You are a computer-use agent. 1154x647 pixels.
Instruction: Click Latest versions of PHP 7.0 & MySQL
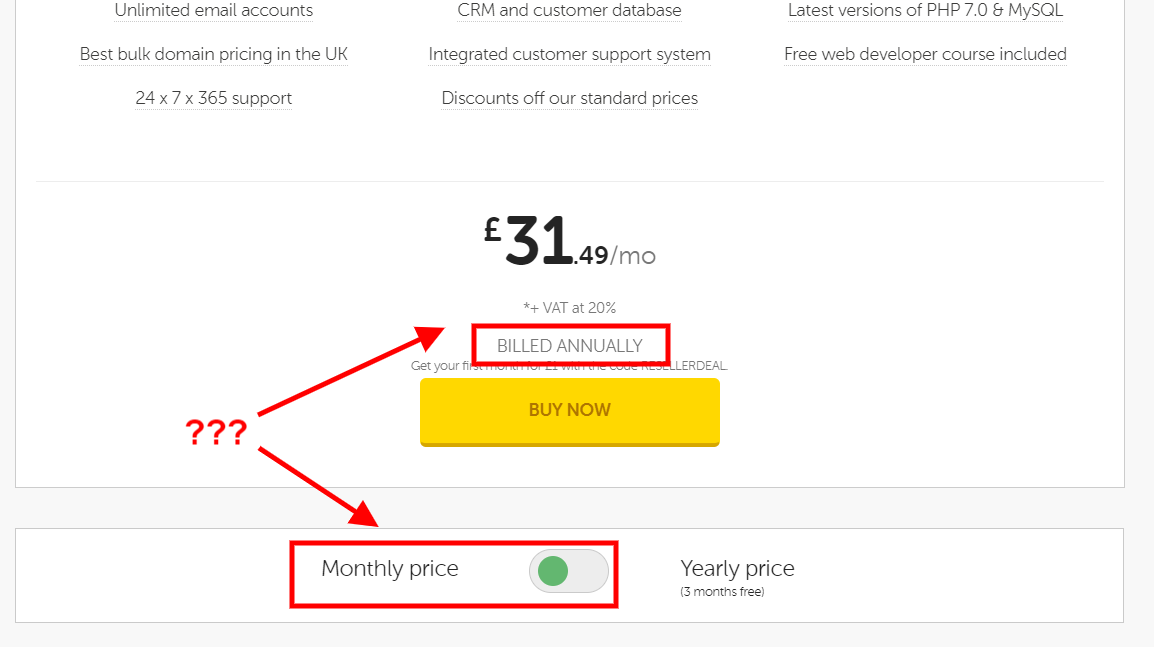[925, 11]
